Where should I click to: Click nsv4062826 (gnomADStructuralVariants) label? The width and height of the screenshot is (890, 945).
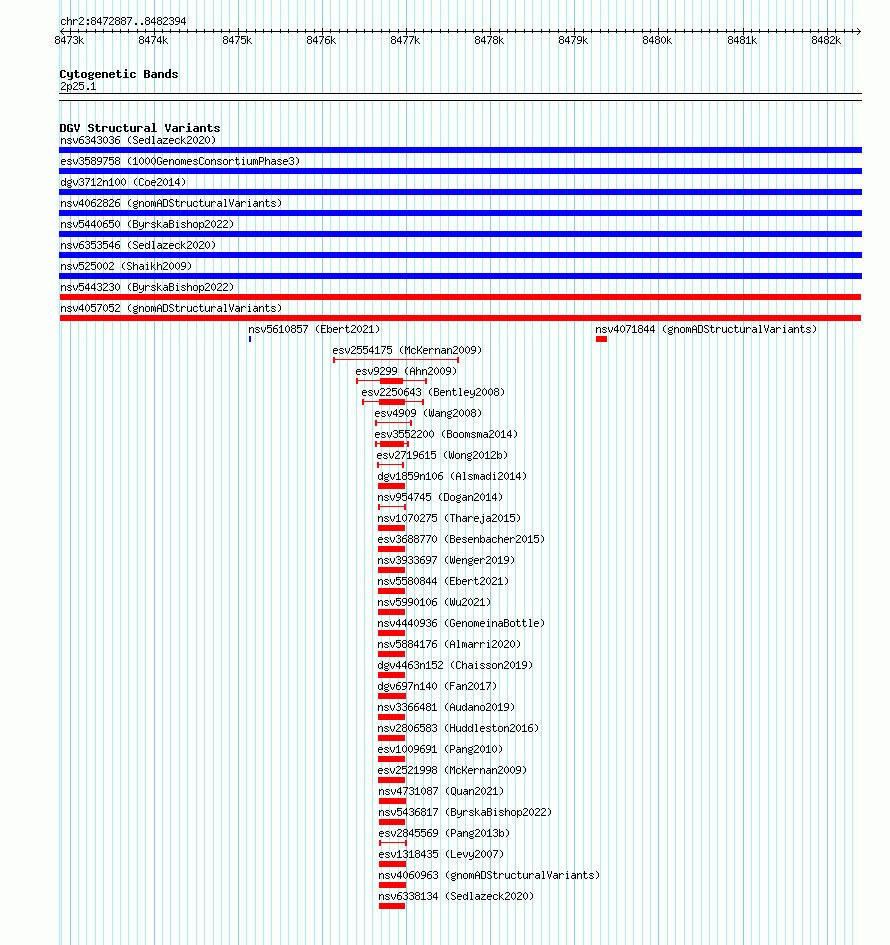tap(171, 203)
